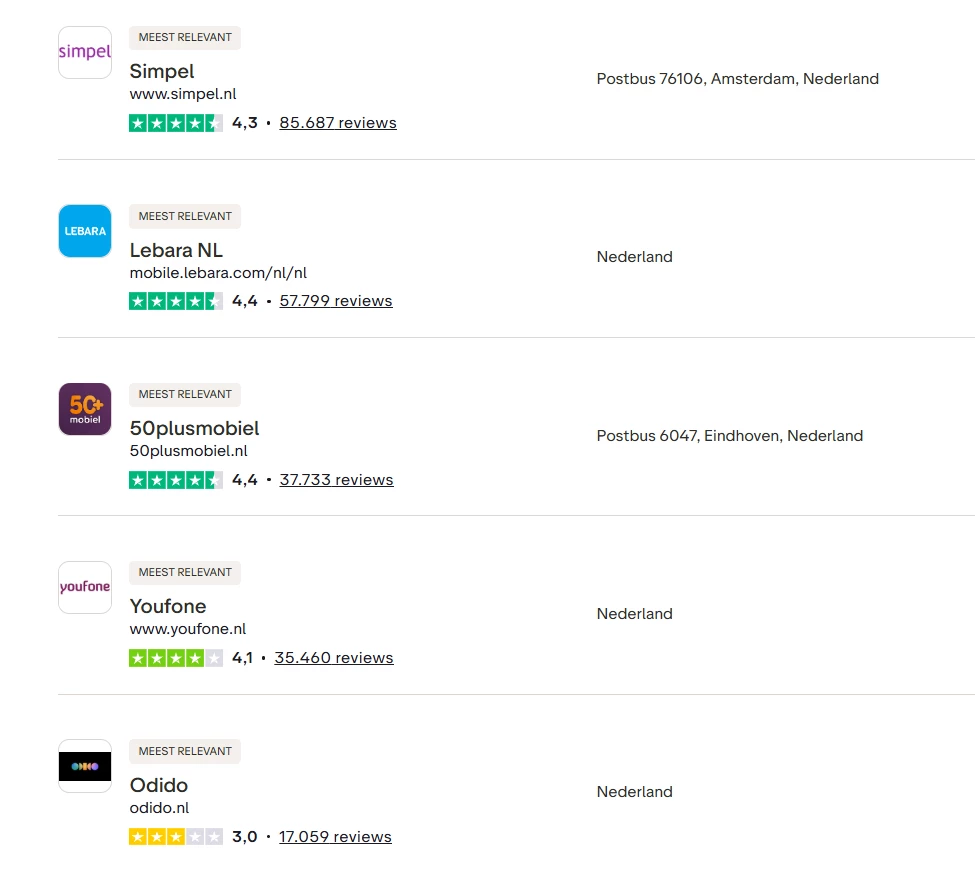This screenshot has height=870, width=975.
Task: Click the Meest Relevant badge above Simpel
Action: [185, 38]
